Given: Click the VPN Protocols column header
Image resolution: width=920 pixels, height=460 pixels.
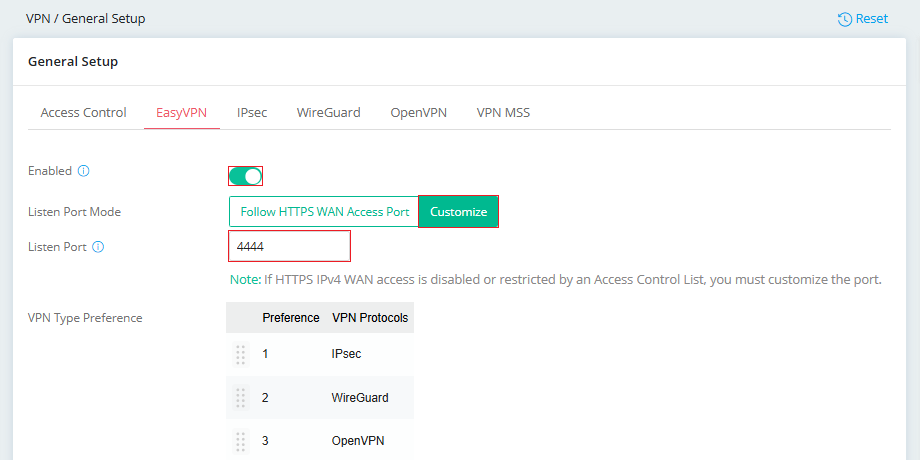Looking at the screenshot, I should click(370, 318).
